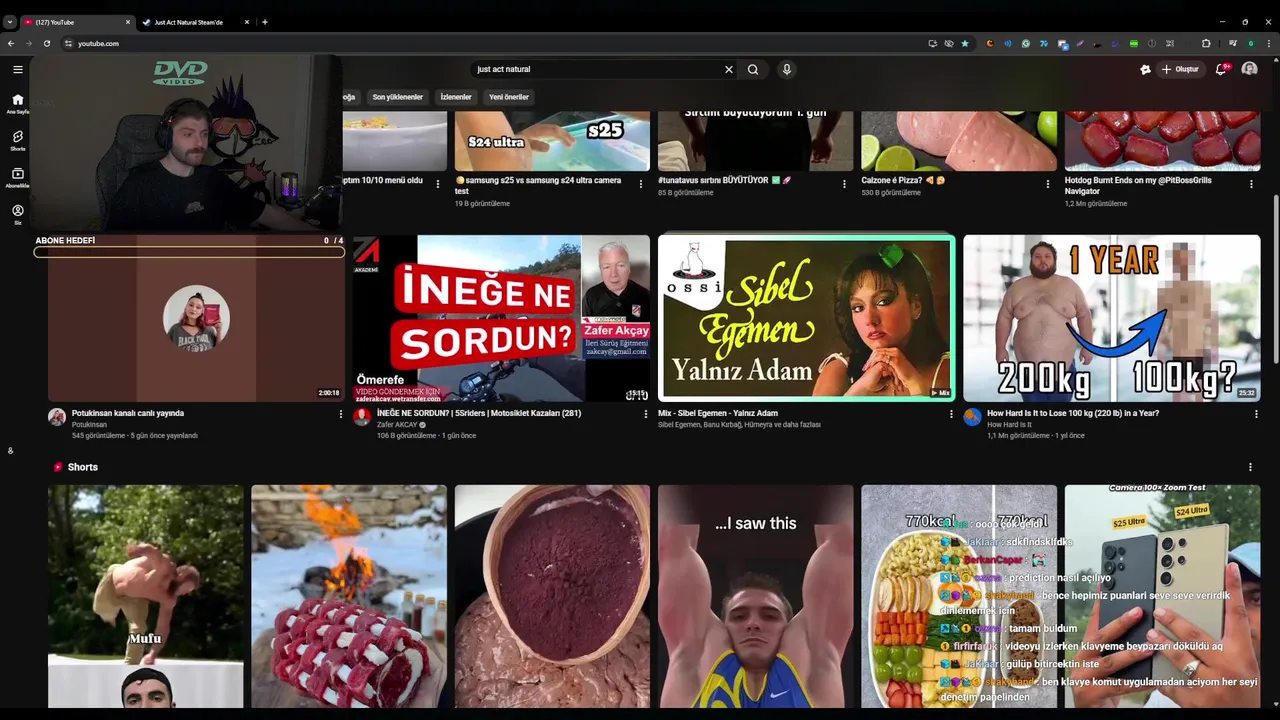Play İNEĞE NE SORDUN thumbnail
The height and width of the screenshot is (720, 1280).
[x=501, y=318]
